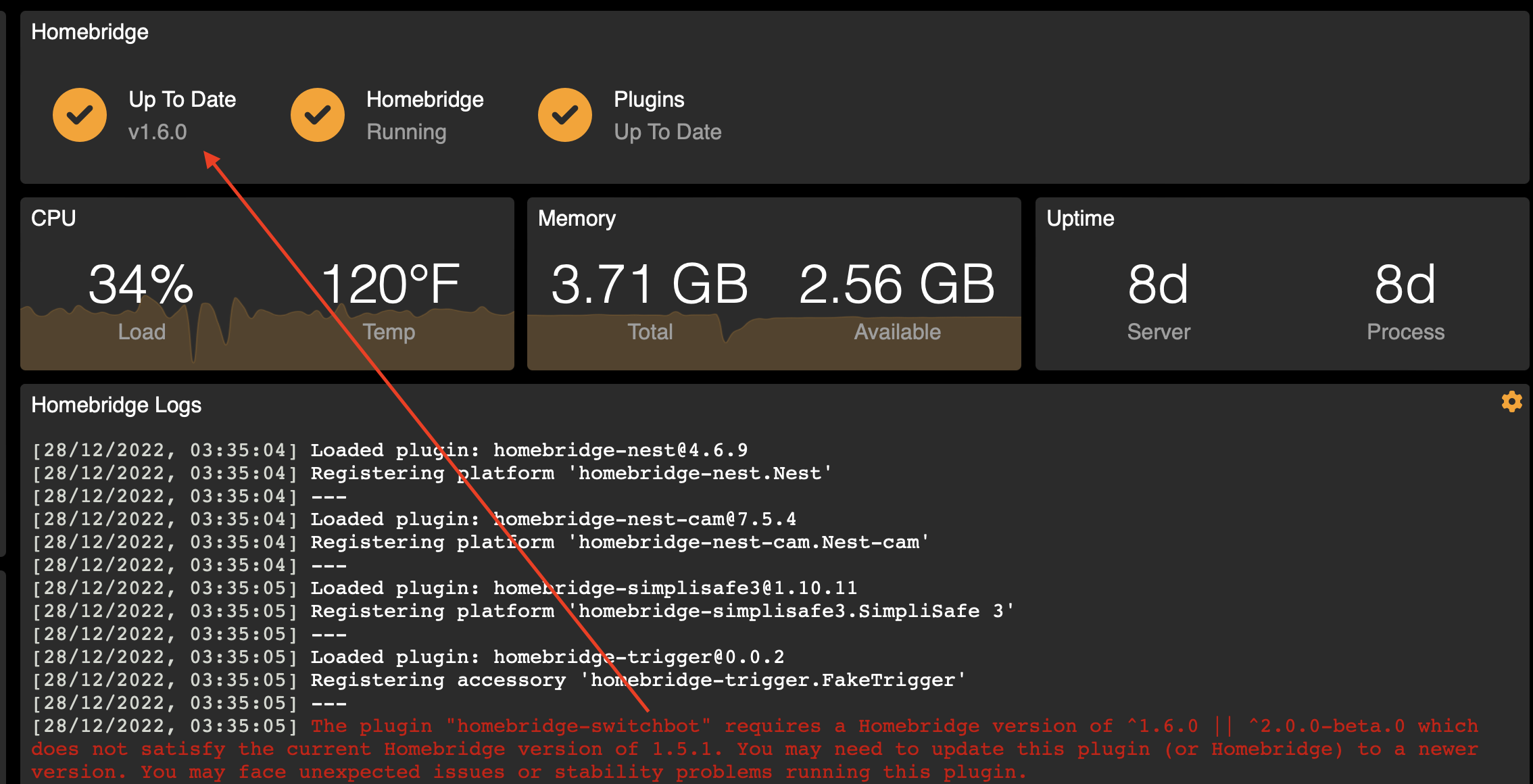The height and width of the screenshot is (784, 1533).
Task: Click the Homebridge Running status icon
Action: 318,114
